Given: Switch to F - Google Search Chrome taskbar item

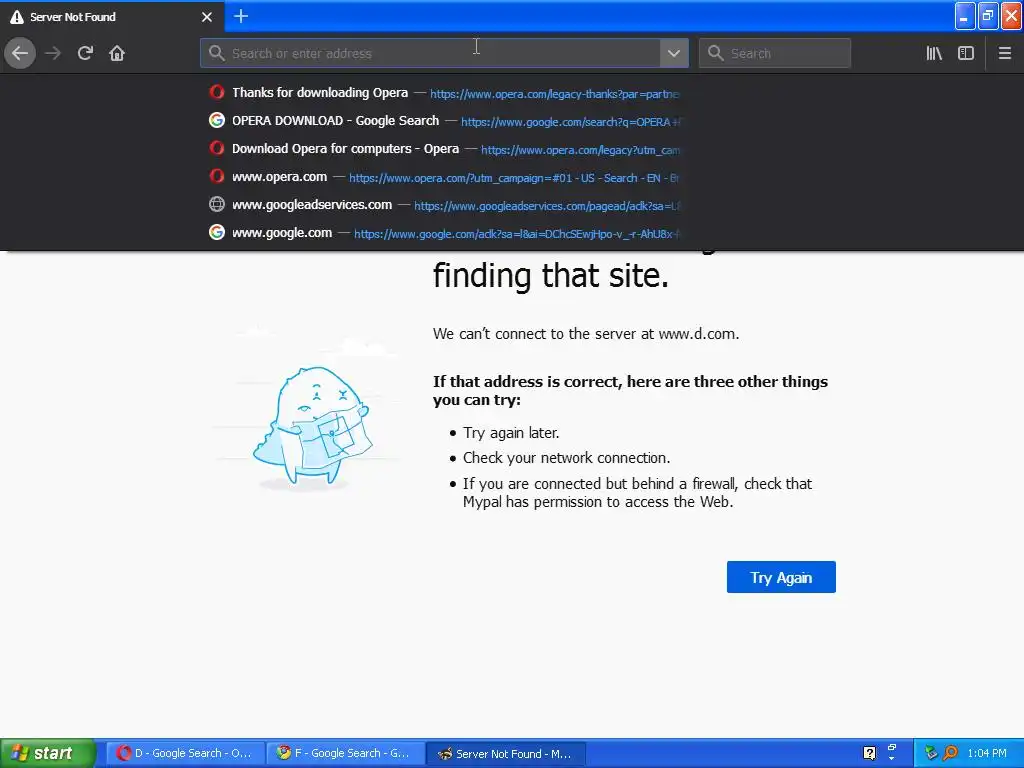Looking at the screenshot, I should pyautogui.click(x=346, y=753).
